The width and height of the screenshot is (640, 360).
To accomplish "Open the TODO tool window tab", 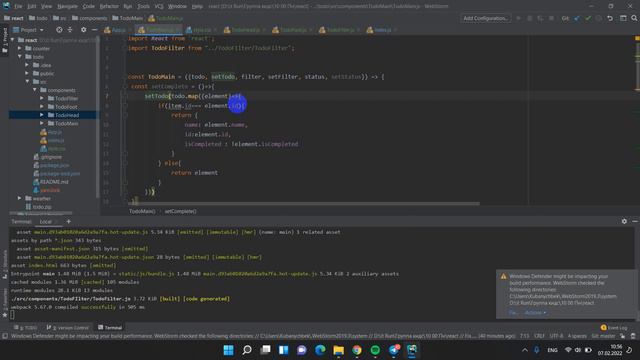I will (25, 328).
